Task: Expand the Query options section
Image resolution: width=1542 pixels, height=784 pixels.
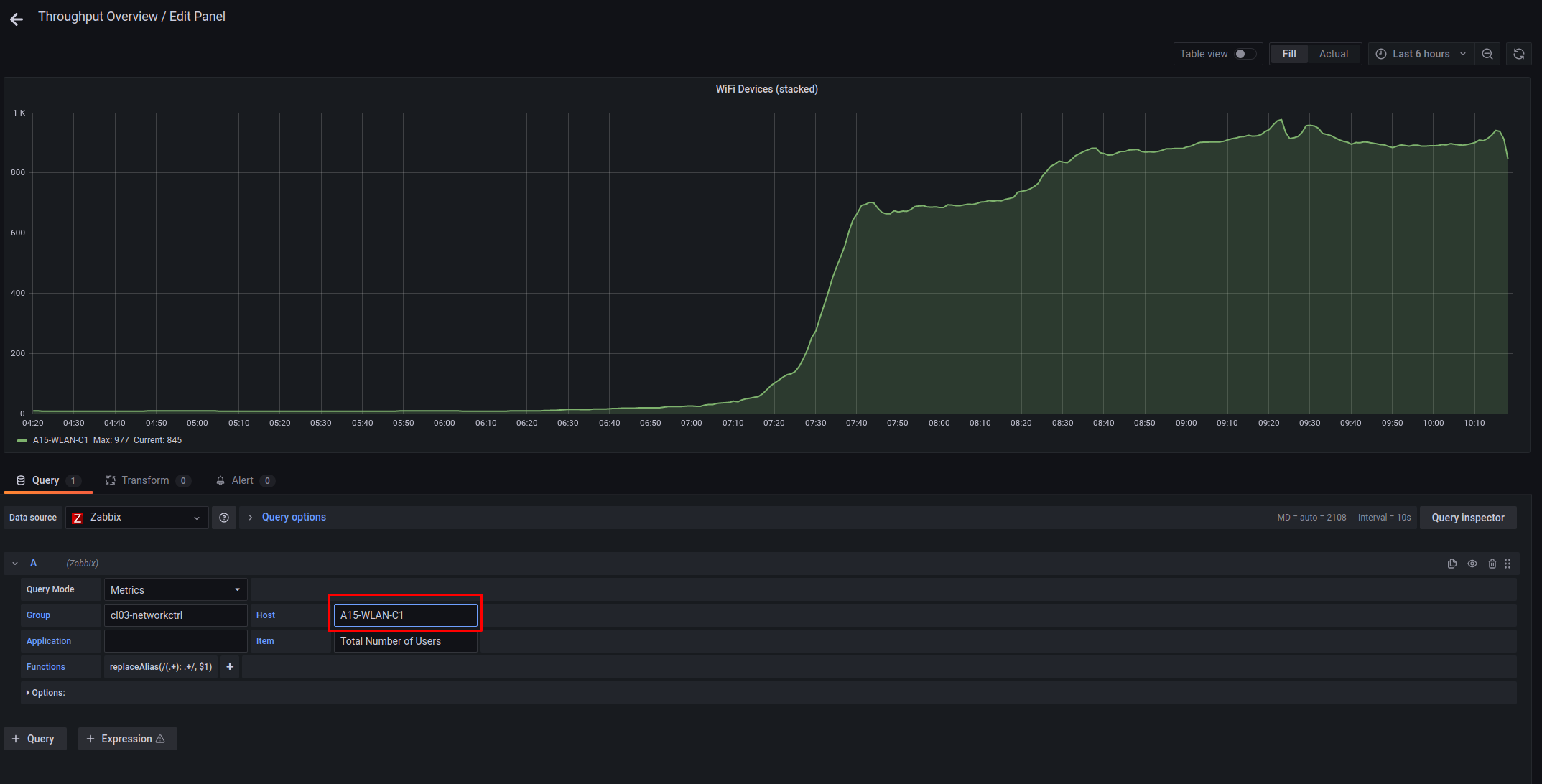Action: (x=293, y=517)
